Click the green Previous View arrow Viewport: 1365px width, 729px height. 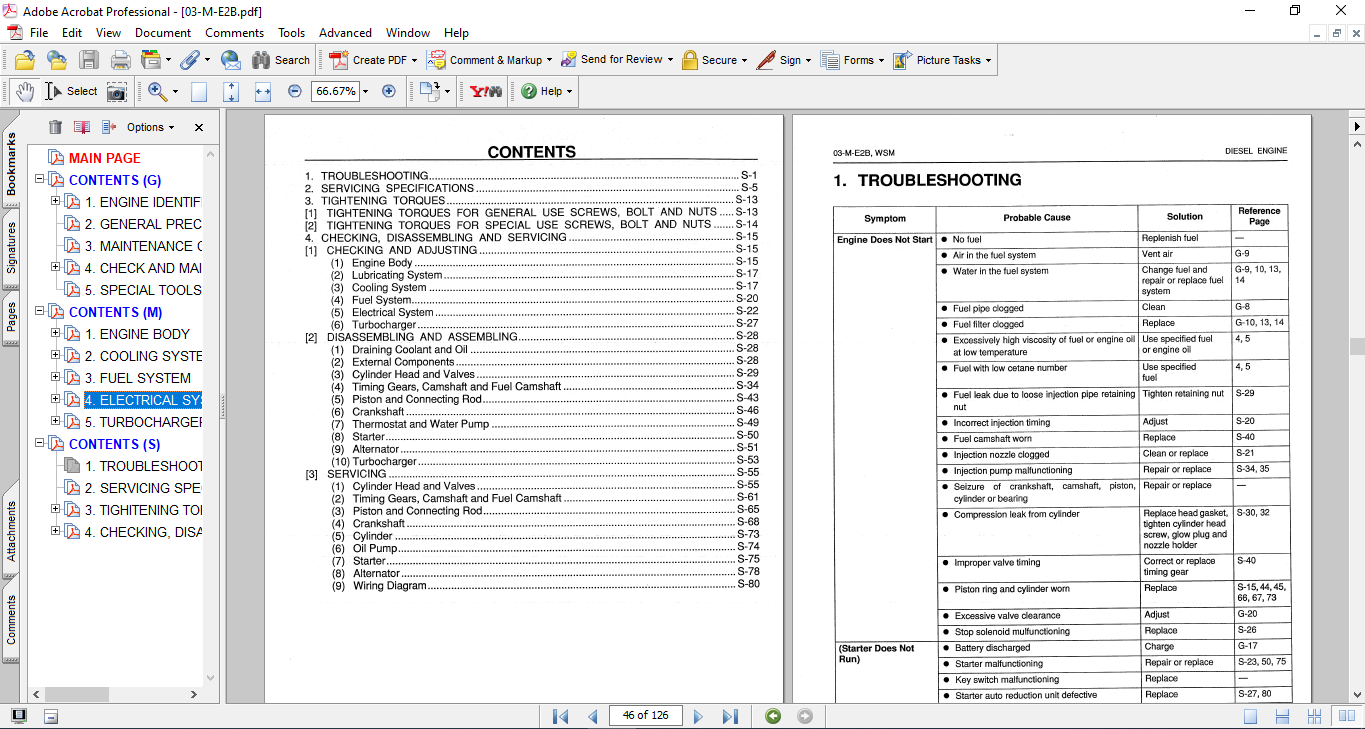[772, 716]
